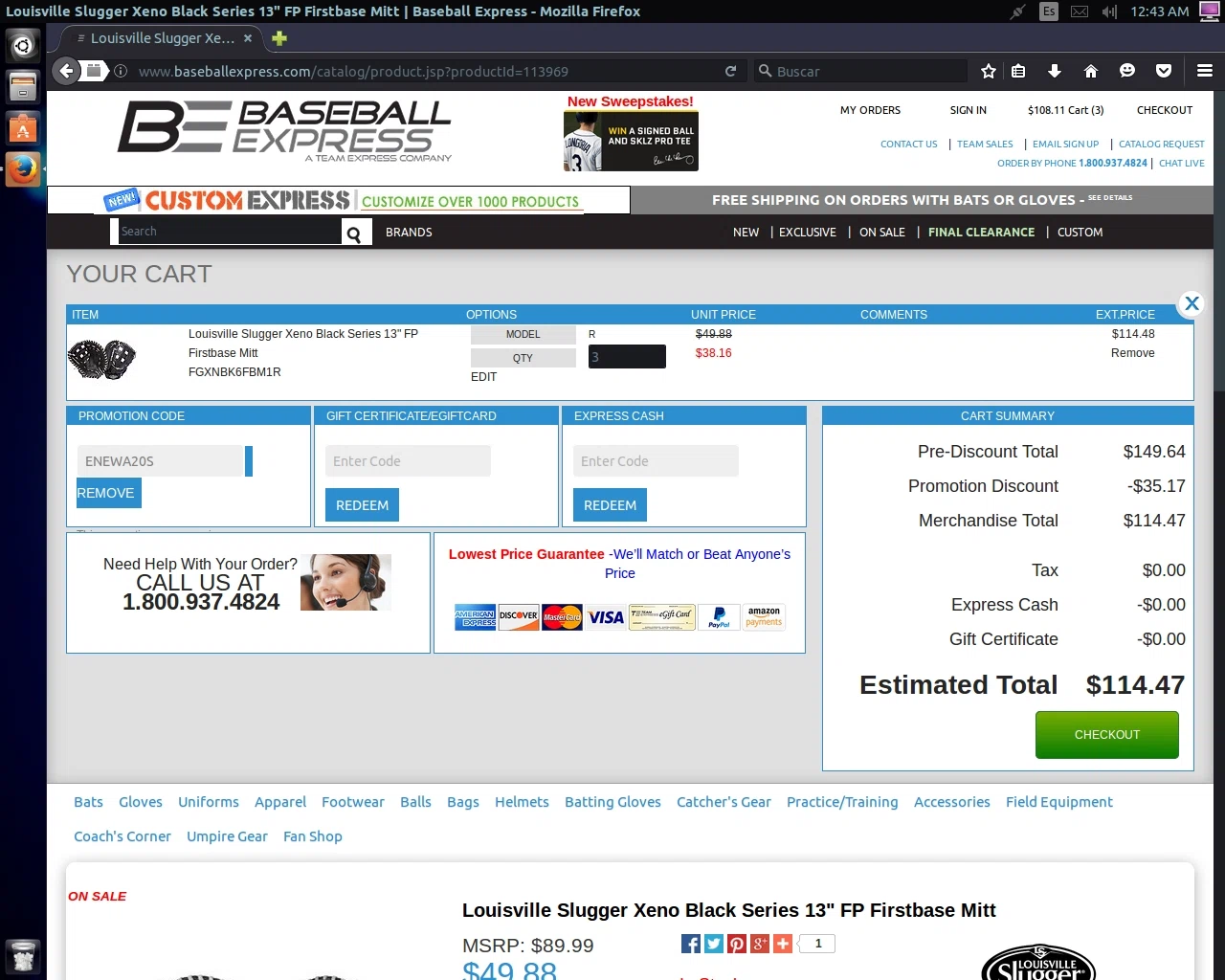1225x980 pixels.
Task: Share product on Facebook icon
Action: pos(691,944)
